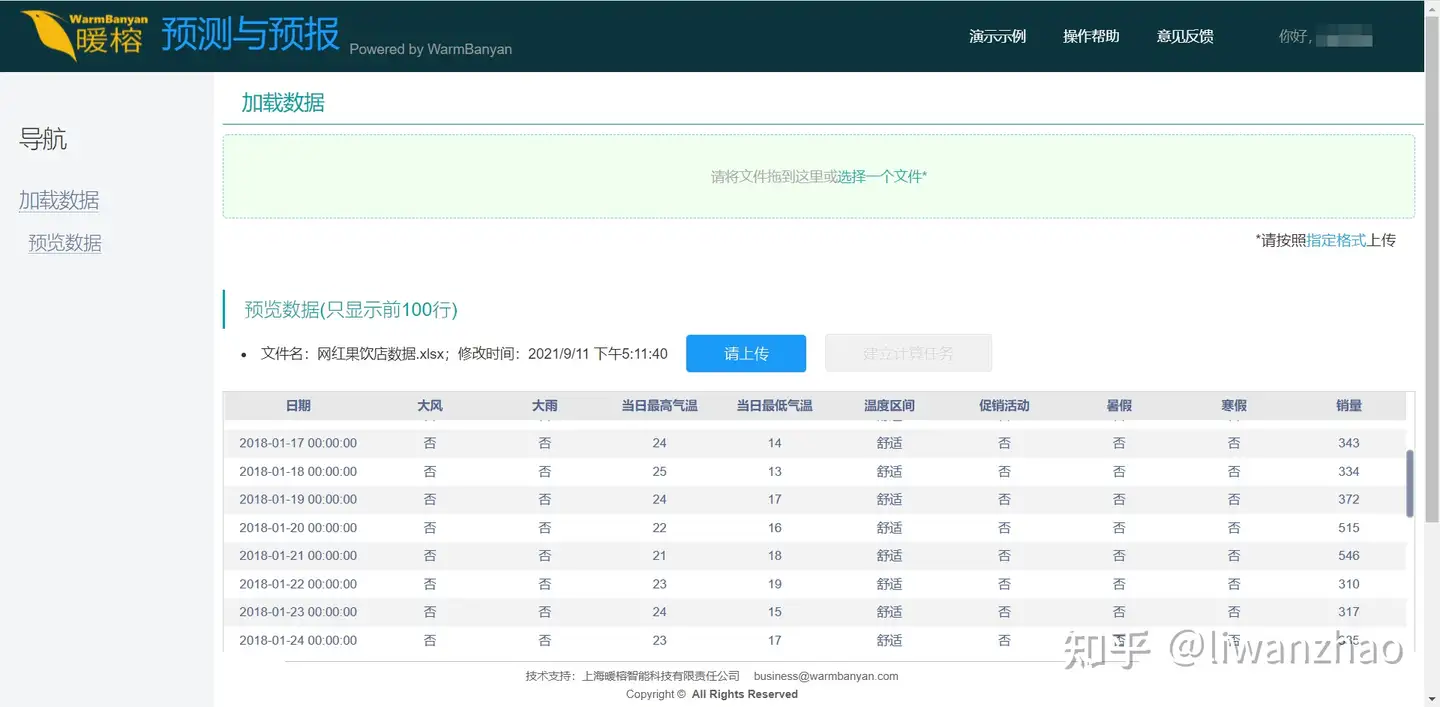Click the date cell 2018-01-21 00:00:00
Screen dimensions: 1440x707
coord(298,555)
